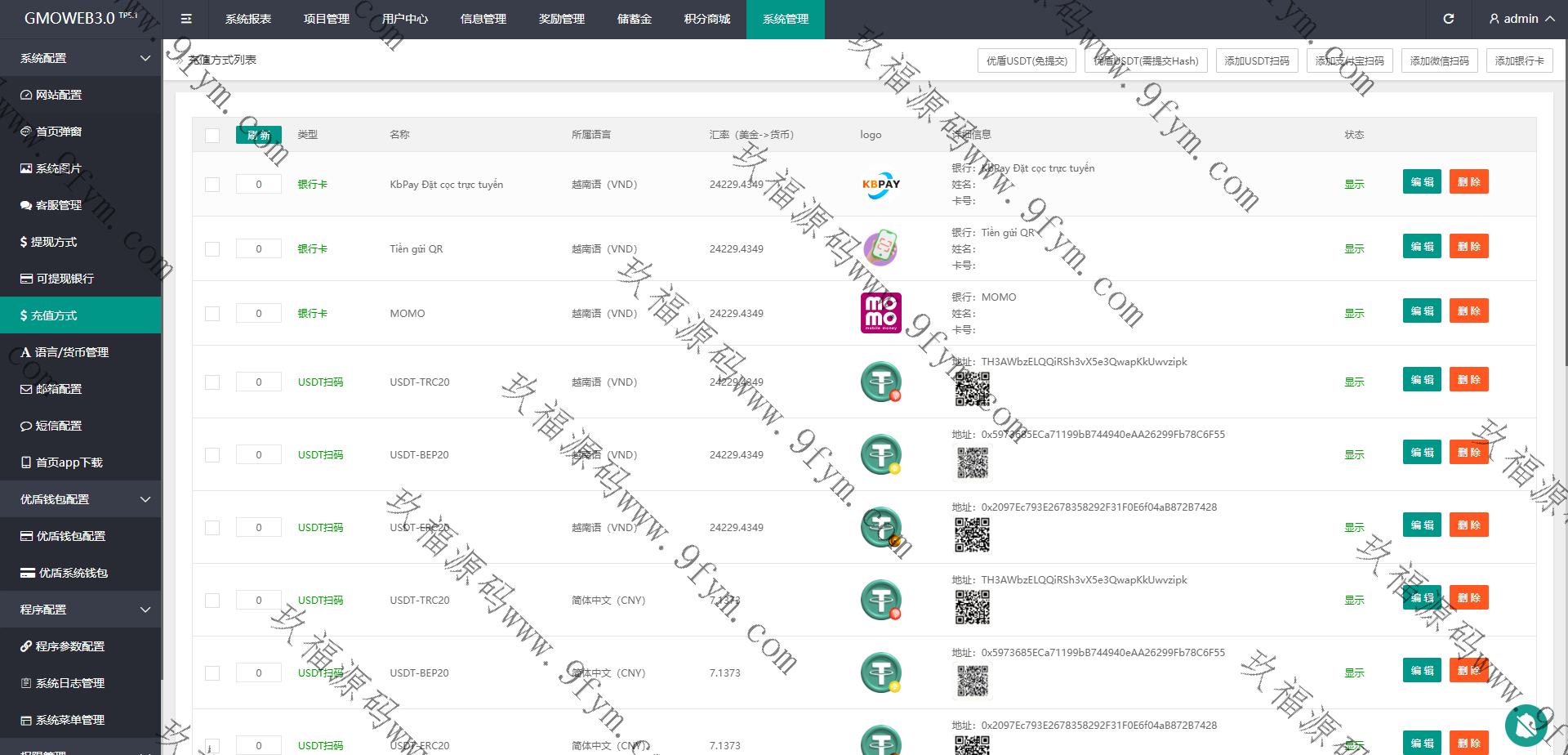Open 网站配置 in the sidebar

pyautogui.click(x=59, y=95)
